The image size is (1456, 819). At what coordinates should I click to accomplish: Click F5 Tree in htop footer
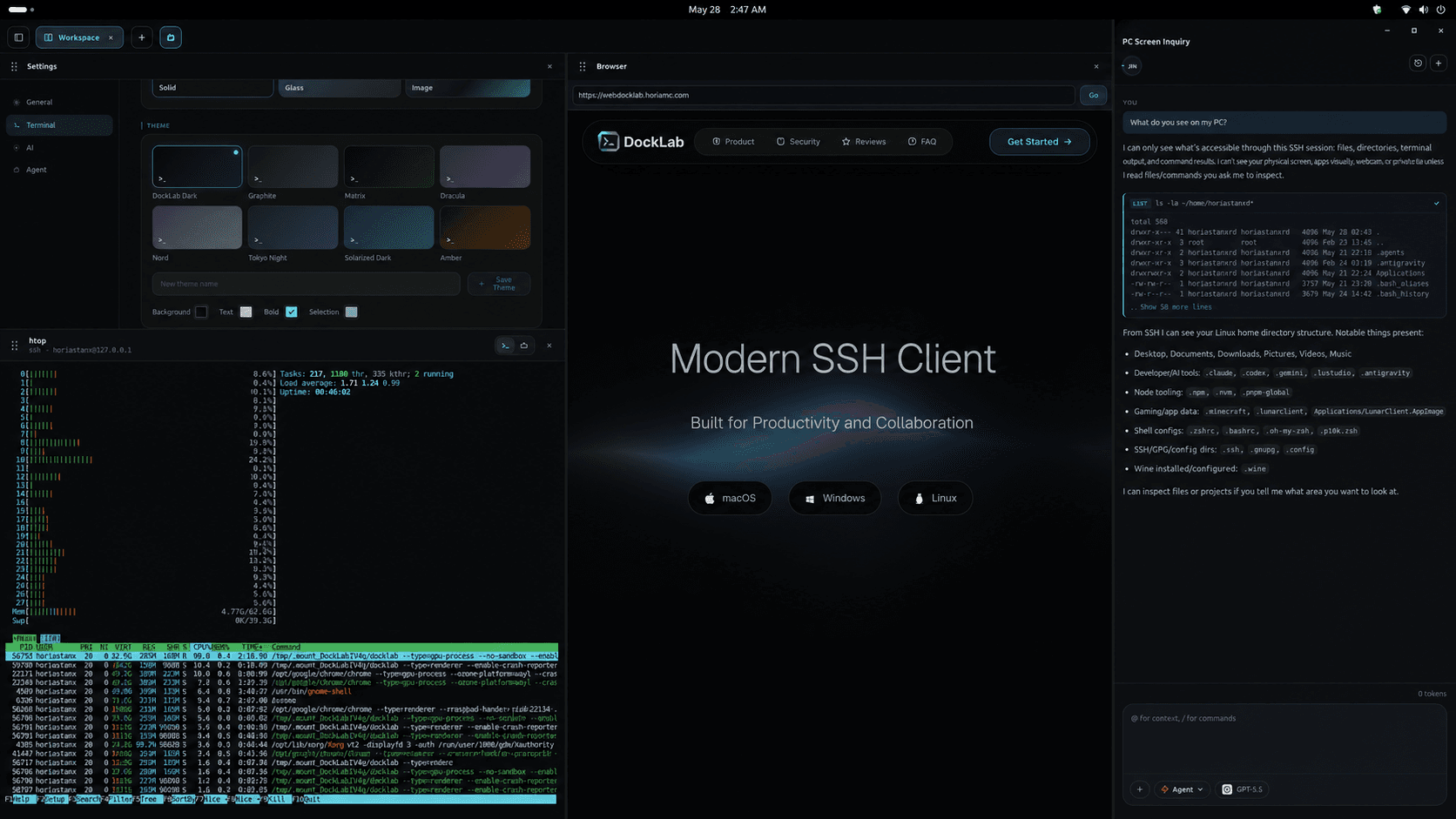pos(147,799)
